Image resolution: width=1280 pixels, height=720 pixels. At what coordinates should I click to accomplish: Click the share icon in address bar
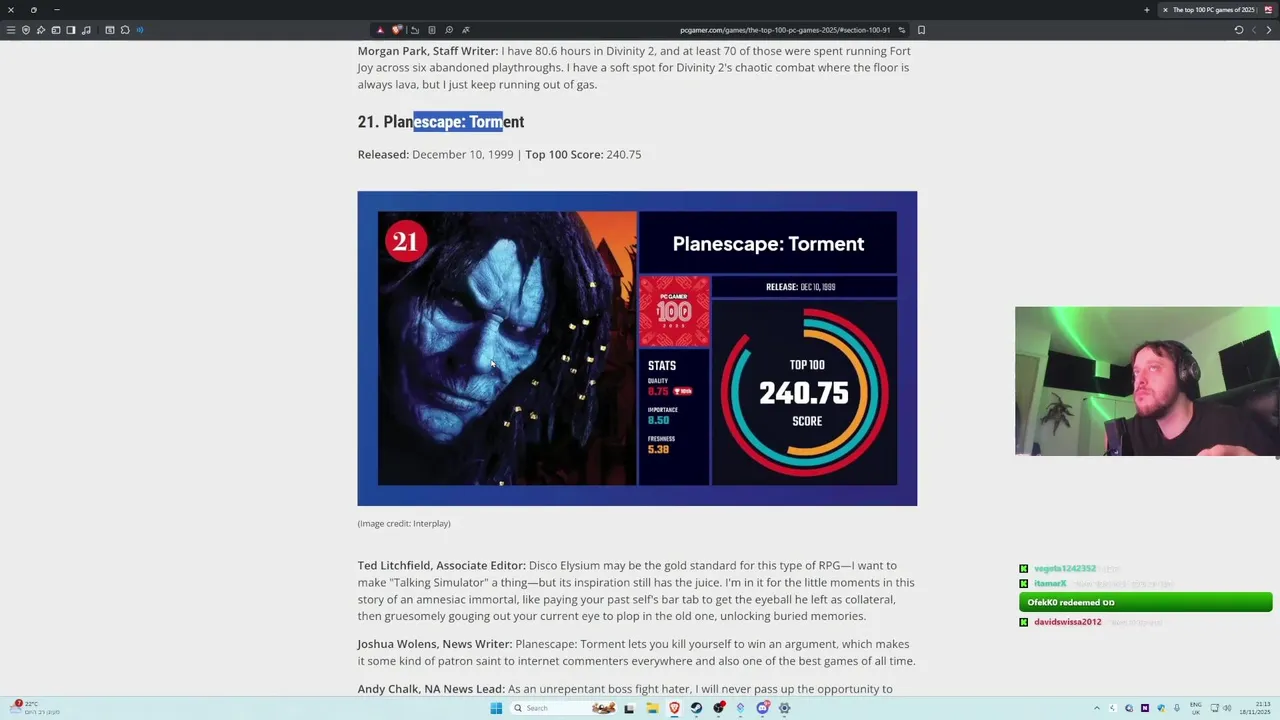coord(415,30)
